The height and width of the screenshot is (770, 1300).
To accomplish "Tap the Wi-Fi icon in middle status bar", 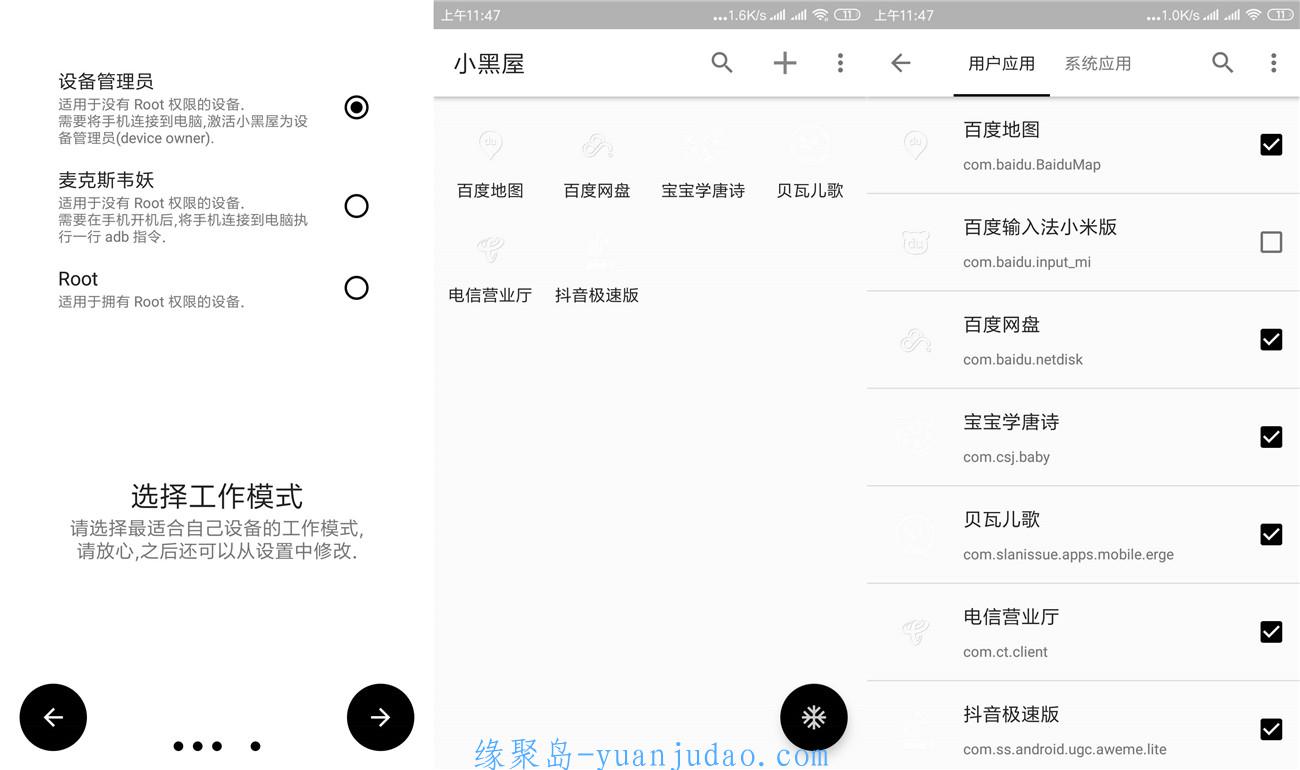I will click(x=820, y=15).
